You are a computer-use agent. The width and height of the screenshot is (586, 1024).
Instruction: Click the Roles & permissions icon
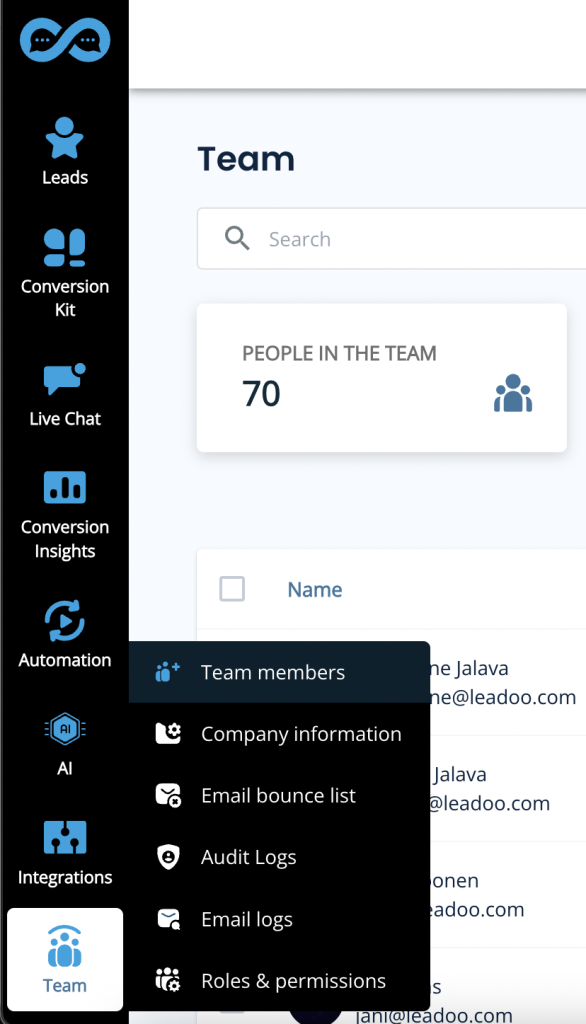click(x=168, y=981)
